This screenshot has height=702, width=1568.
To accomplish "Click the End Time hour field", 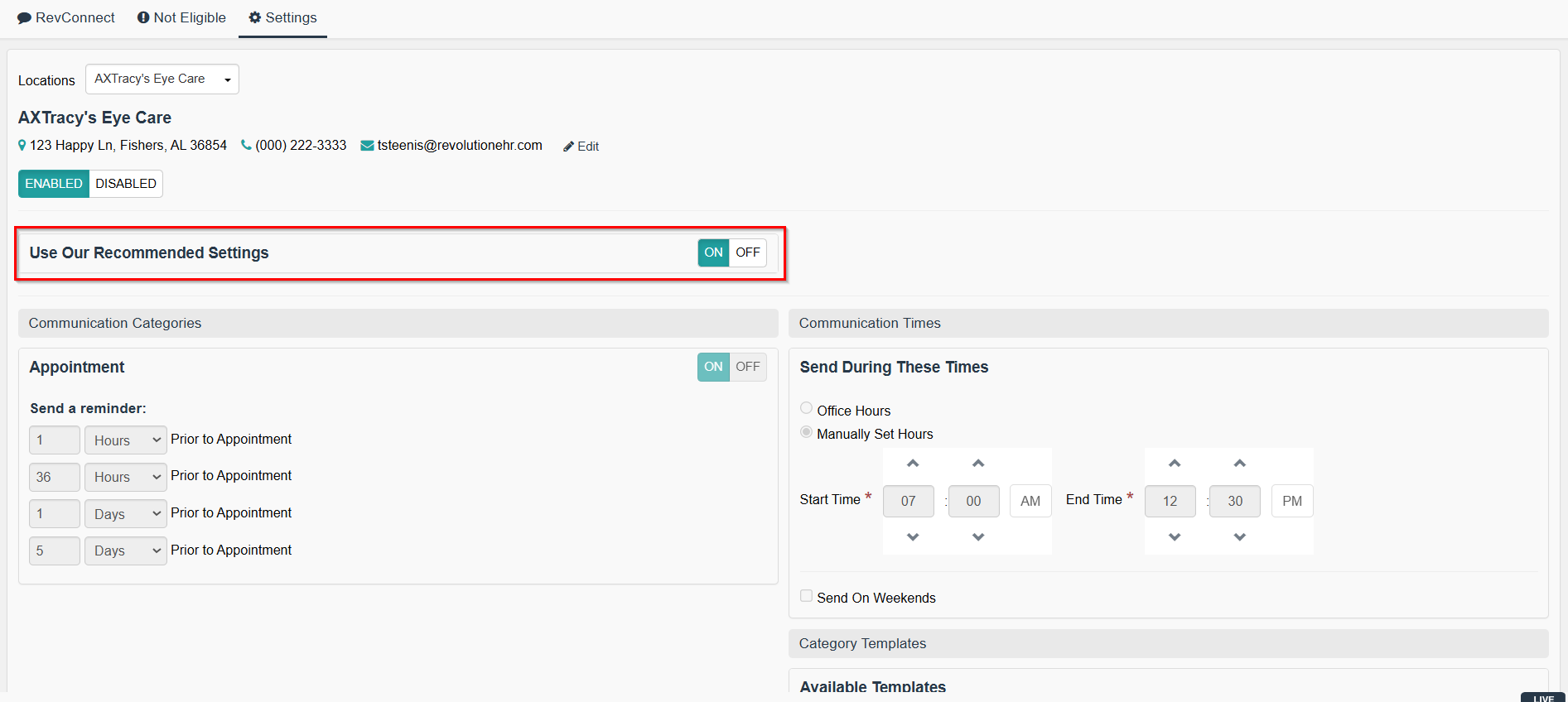I will click(x=1170, y=501).
